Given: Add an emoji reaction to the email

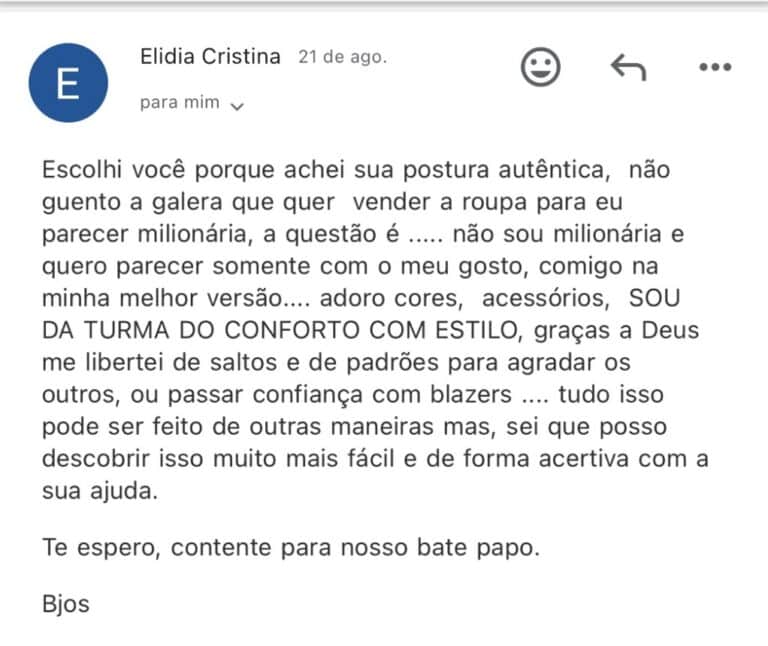Looking at the screenshot, I should (540, 67).
